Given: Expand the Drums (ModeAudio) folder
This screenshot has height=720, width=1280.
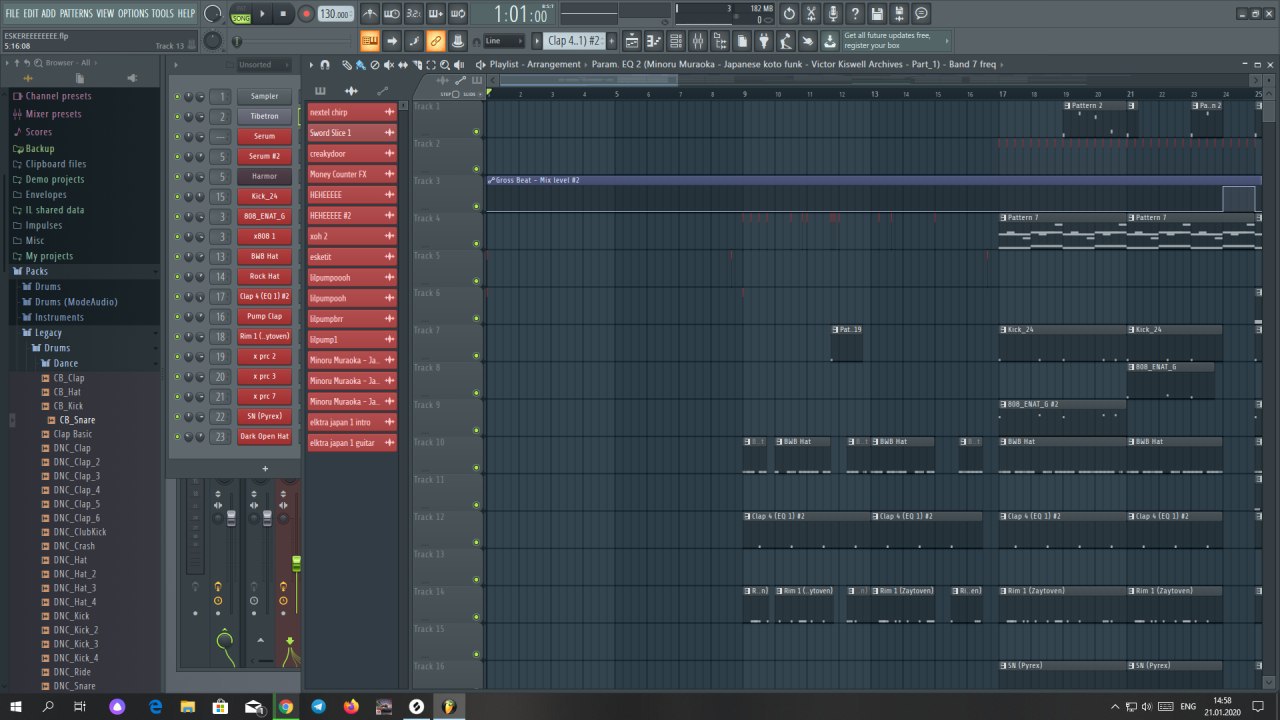Looking at the screenshot, I should tap(76, 302).
